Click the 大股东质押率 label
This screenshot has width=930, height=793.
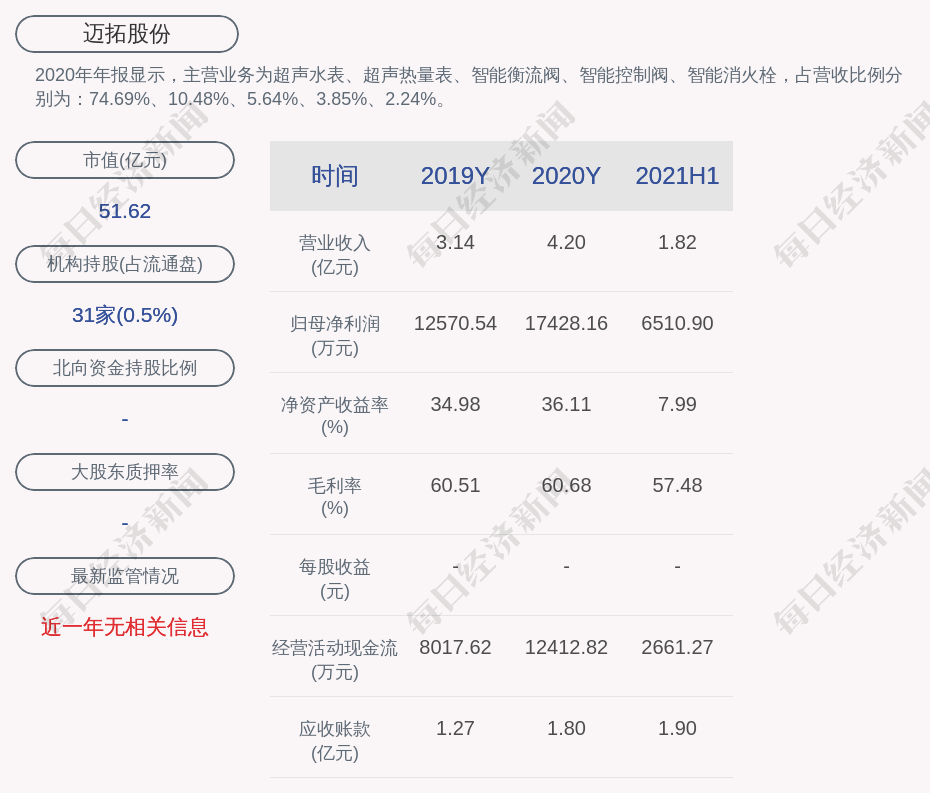pos(125,472)
